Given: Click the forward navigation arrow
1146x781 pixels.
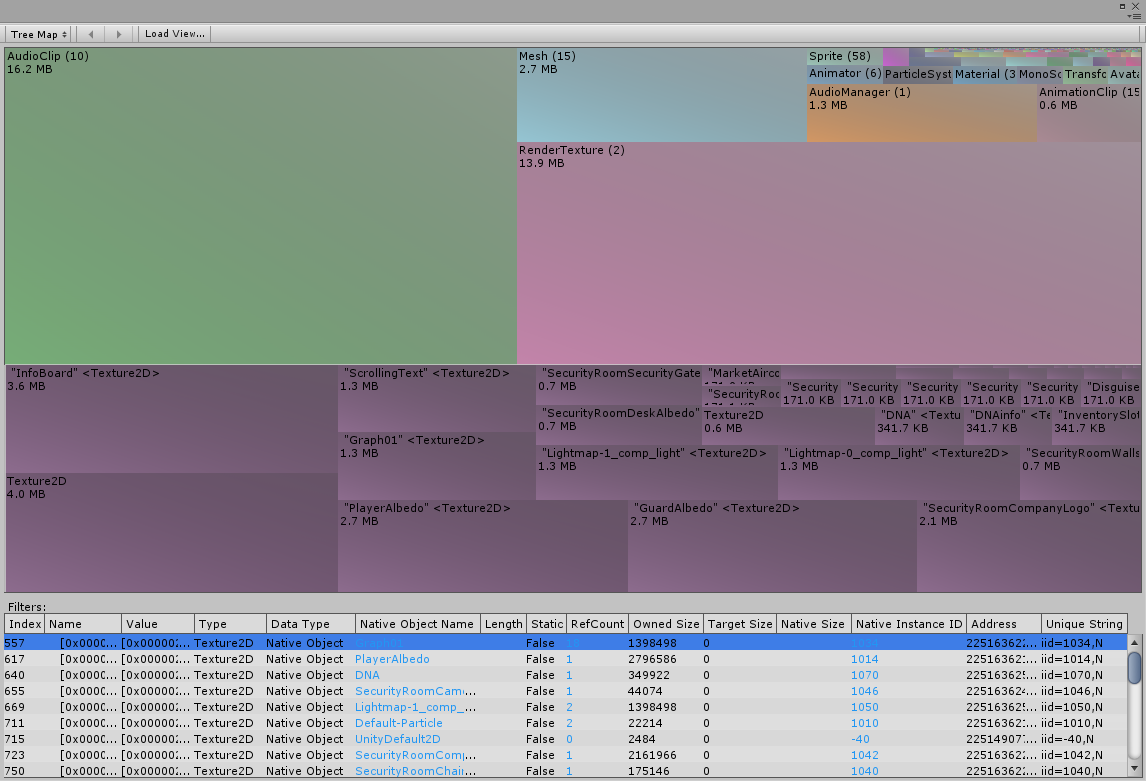Looking at the screenshot, I should coord(118,33).
